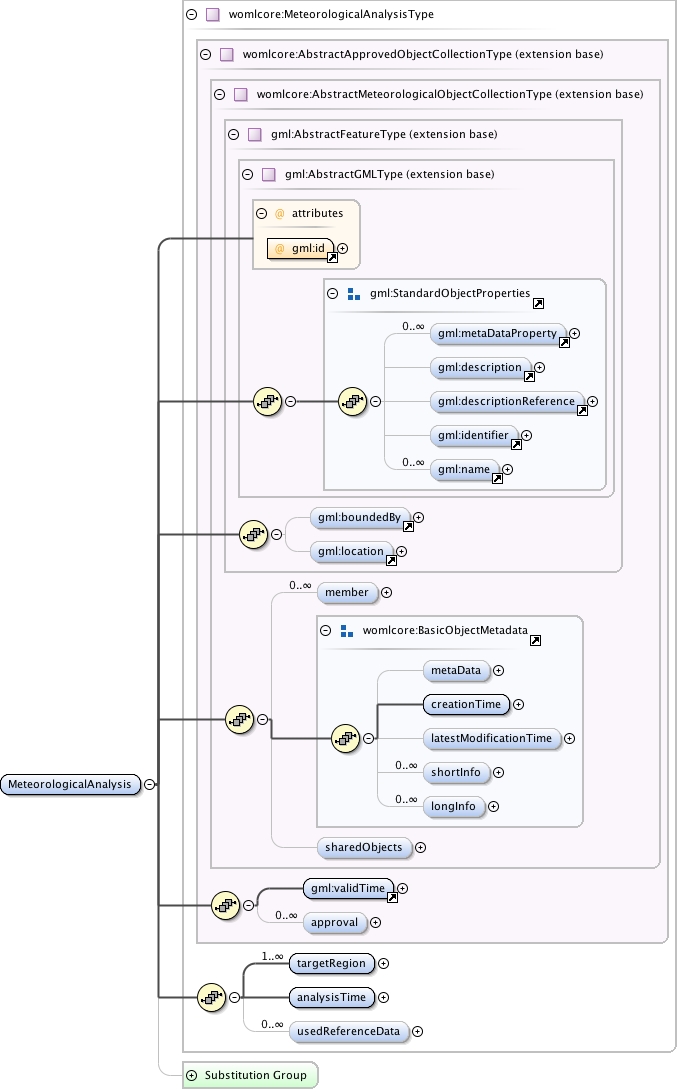Follow reference arrow on gml:boundedBy

409,526
